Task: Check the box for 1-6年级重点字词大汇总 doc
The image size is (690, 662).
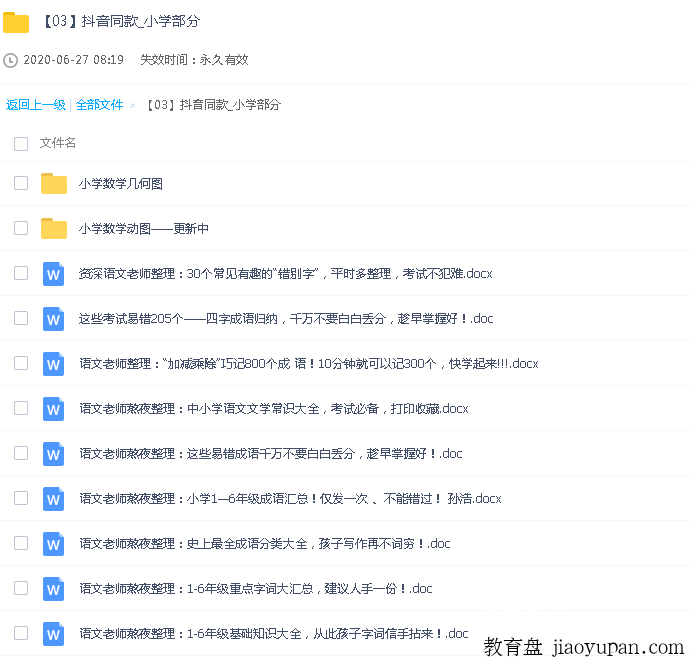Action: coord(21,588)
